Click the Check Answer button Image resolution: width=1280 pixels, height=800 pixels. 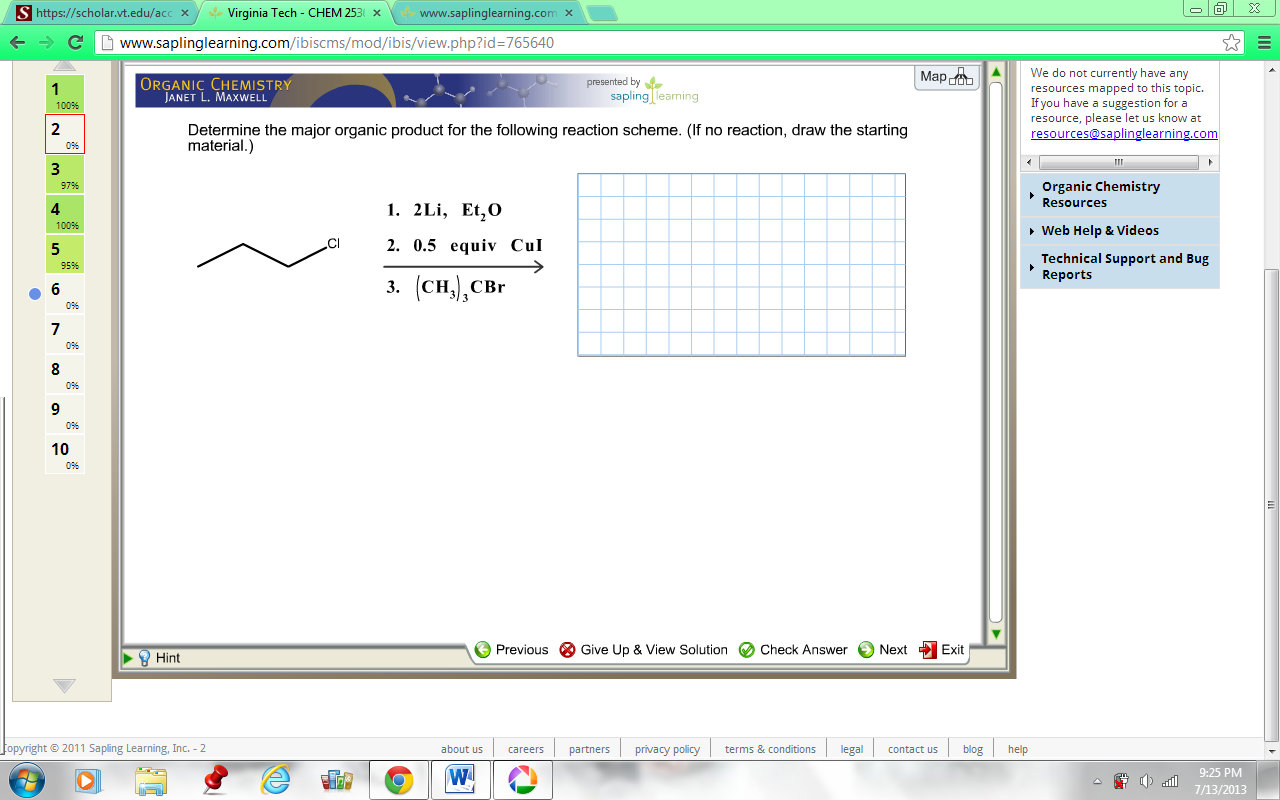[793, 649]
